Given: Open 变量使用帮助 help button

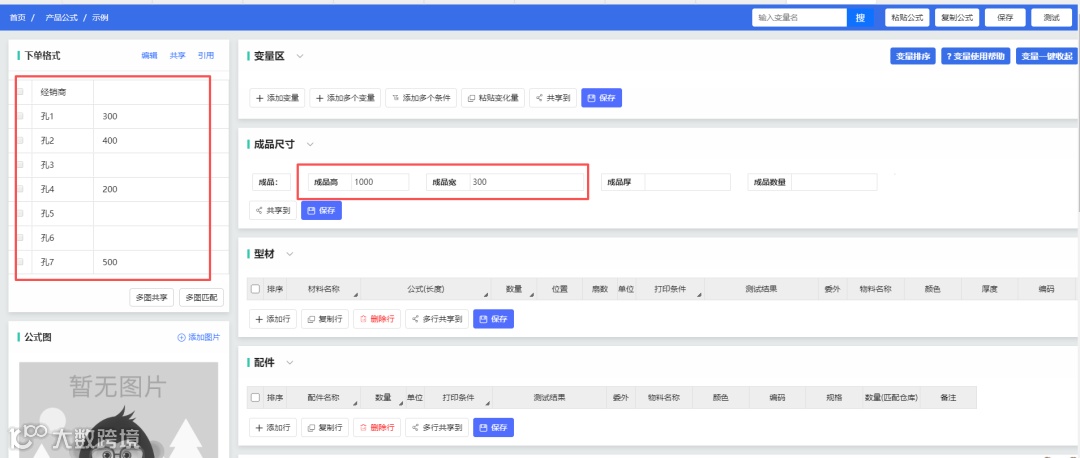Looking at the screenshot, I should (975, 56).
